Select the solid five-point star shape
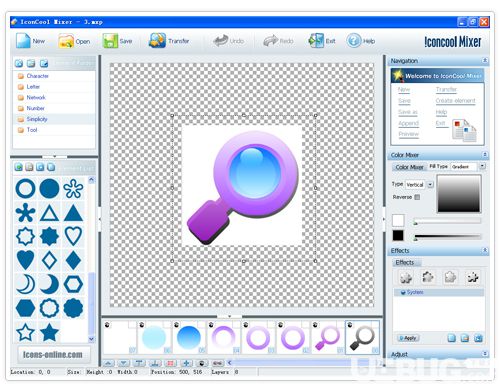Viewport: 500px width, 392px height. 49,332
